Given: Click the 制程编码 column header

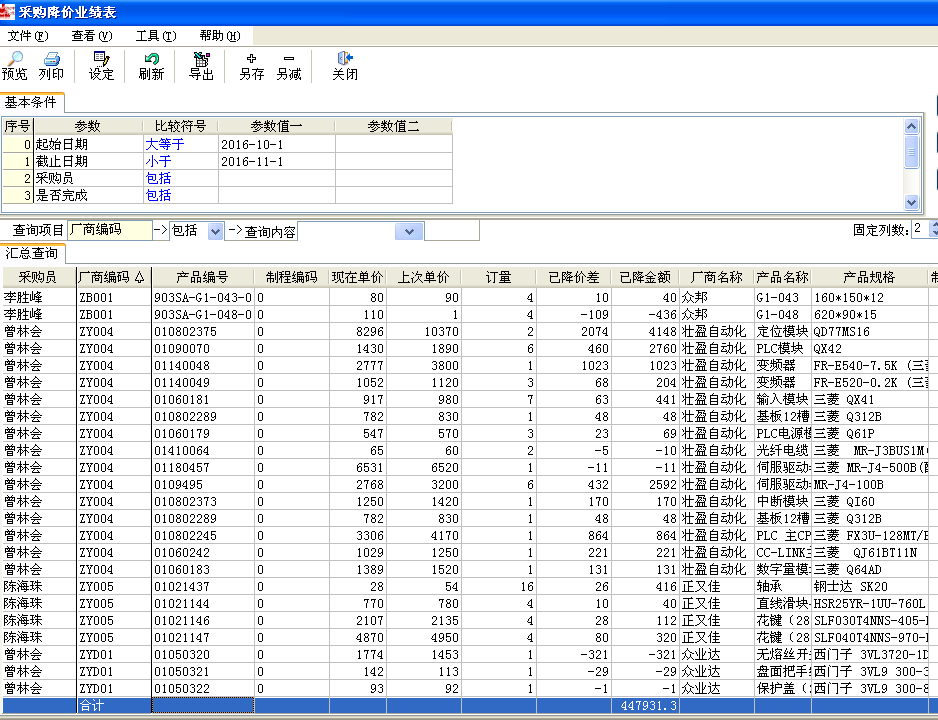Looking at the screenshot, I should tap(291, 277).
